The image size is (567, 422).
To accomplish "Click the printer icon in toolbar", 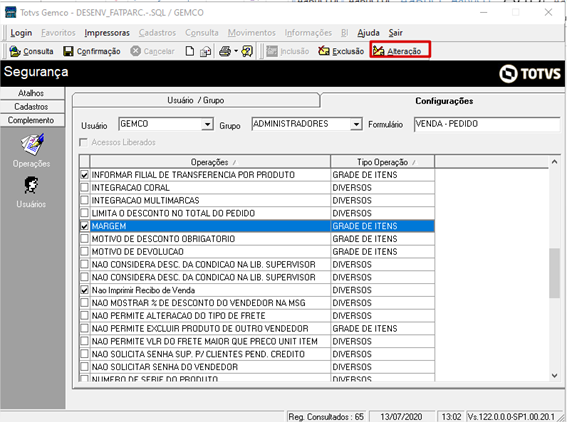I will pyautogui.click(x=225, y=51).
